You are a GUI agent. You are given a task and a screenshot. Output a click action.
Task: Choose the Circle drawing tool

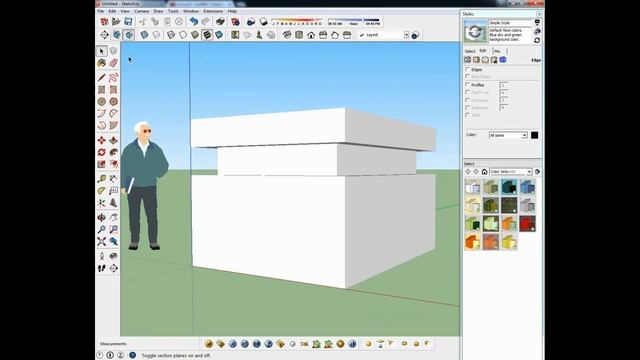[102, 101]
